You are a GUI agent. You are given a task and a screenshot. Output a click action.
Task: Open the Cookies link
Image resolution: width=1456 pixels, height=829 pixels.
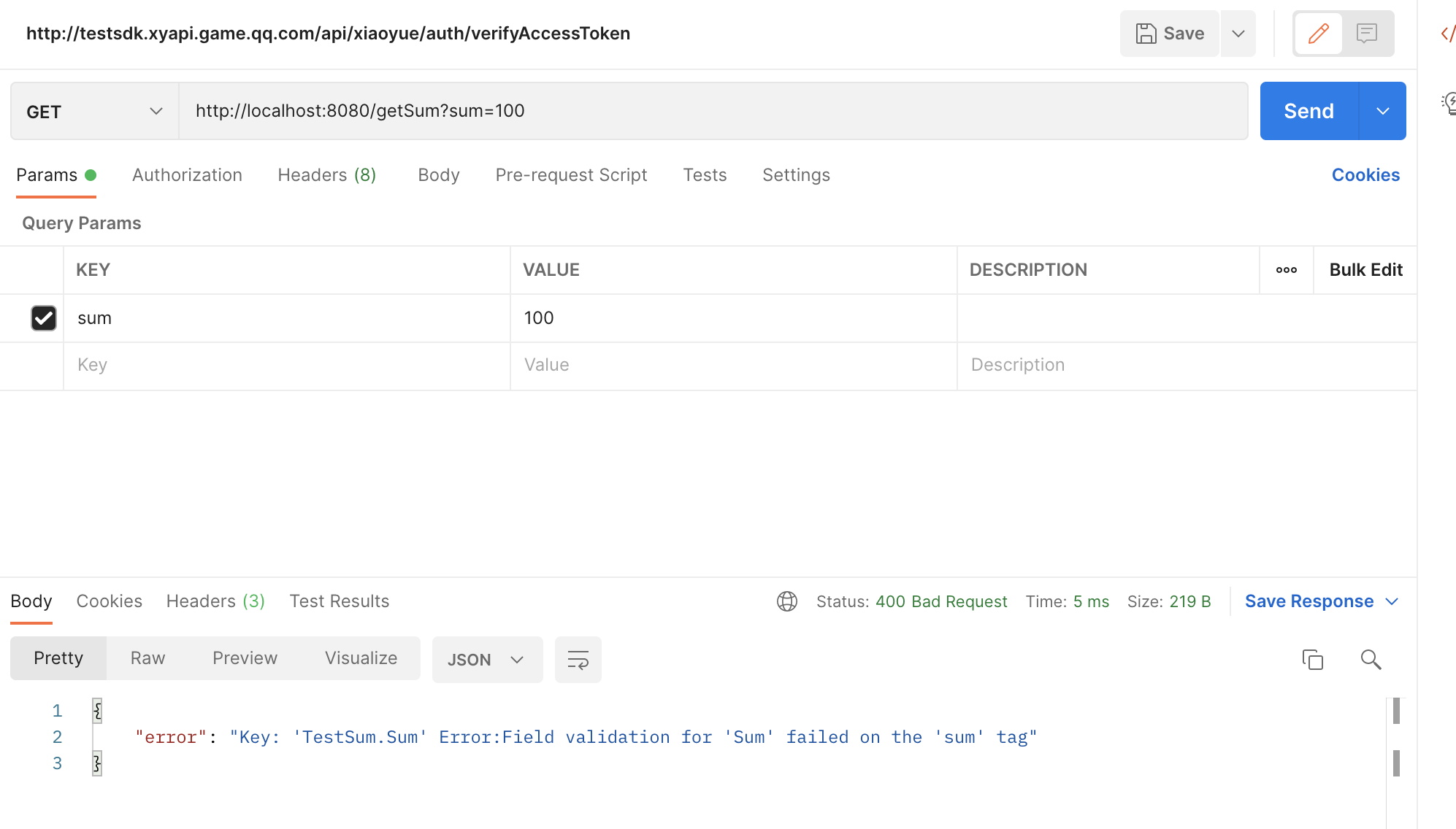(x=1365, y=175)
